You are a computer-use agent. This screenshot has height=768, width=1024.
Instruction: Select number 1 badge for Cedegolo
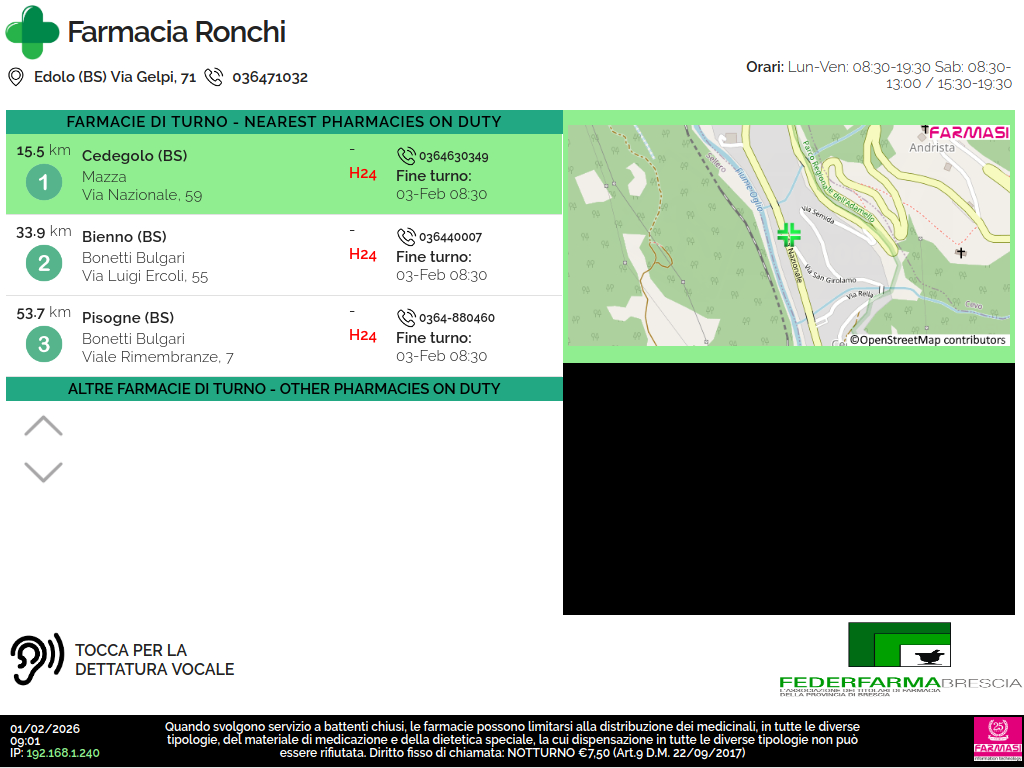[x=43, y=182]
